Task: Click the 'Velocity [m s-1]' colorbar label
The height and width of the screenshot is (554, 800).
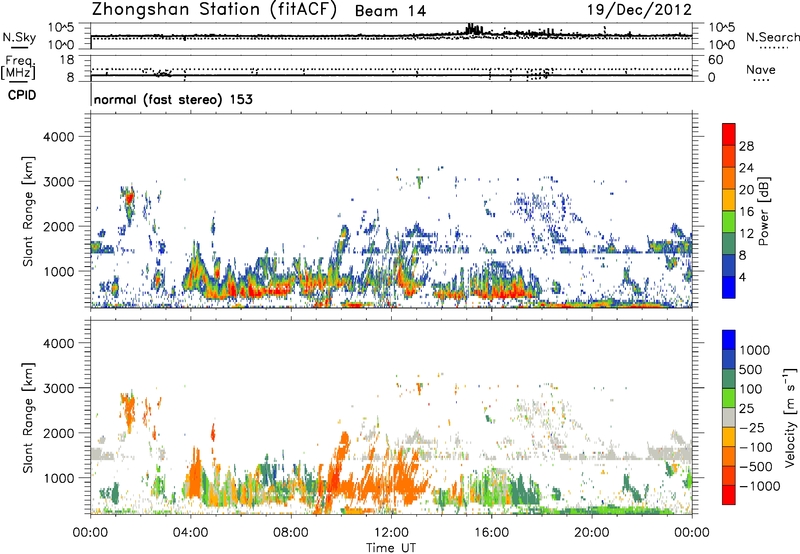Action: [790, 417]
